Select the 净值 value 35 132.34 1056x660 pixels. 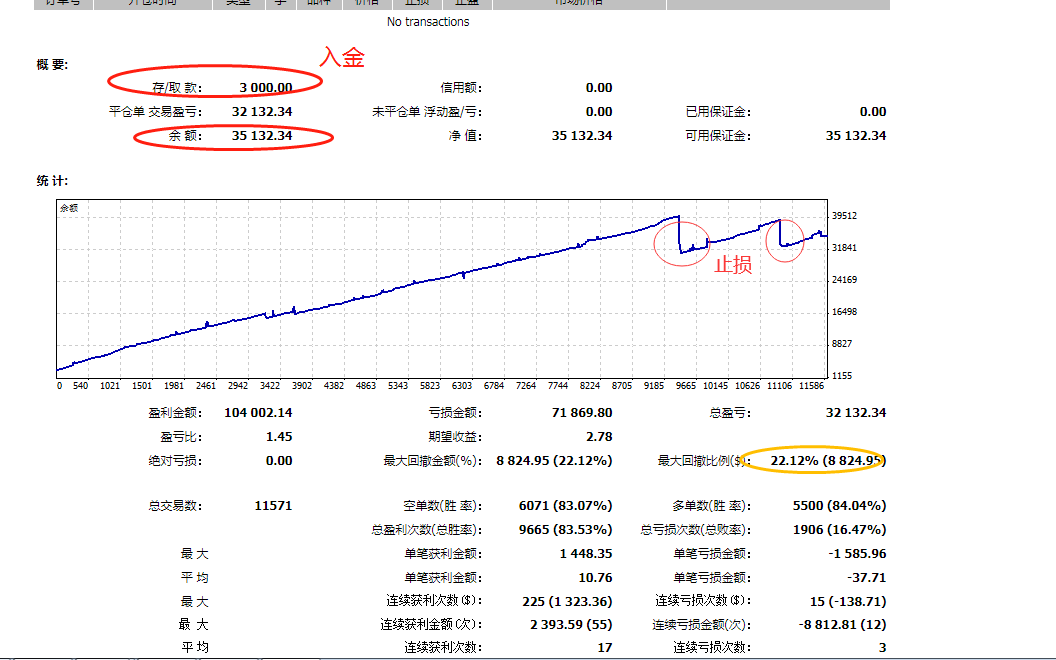pyautogui.click(x=582, y=135)
